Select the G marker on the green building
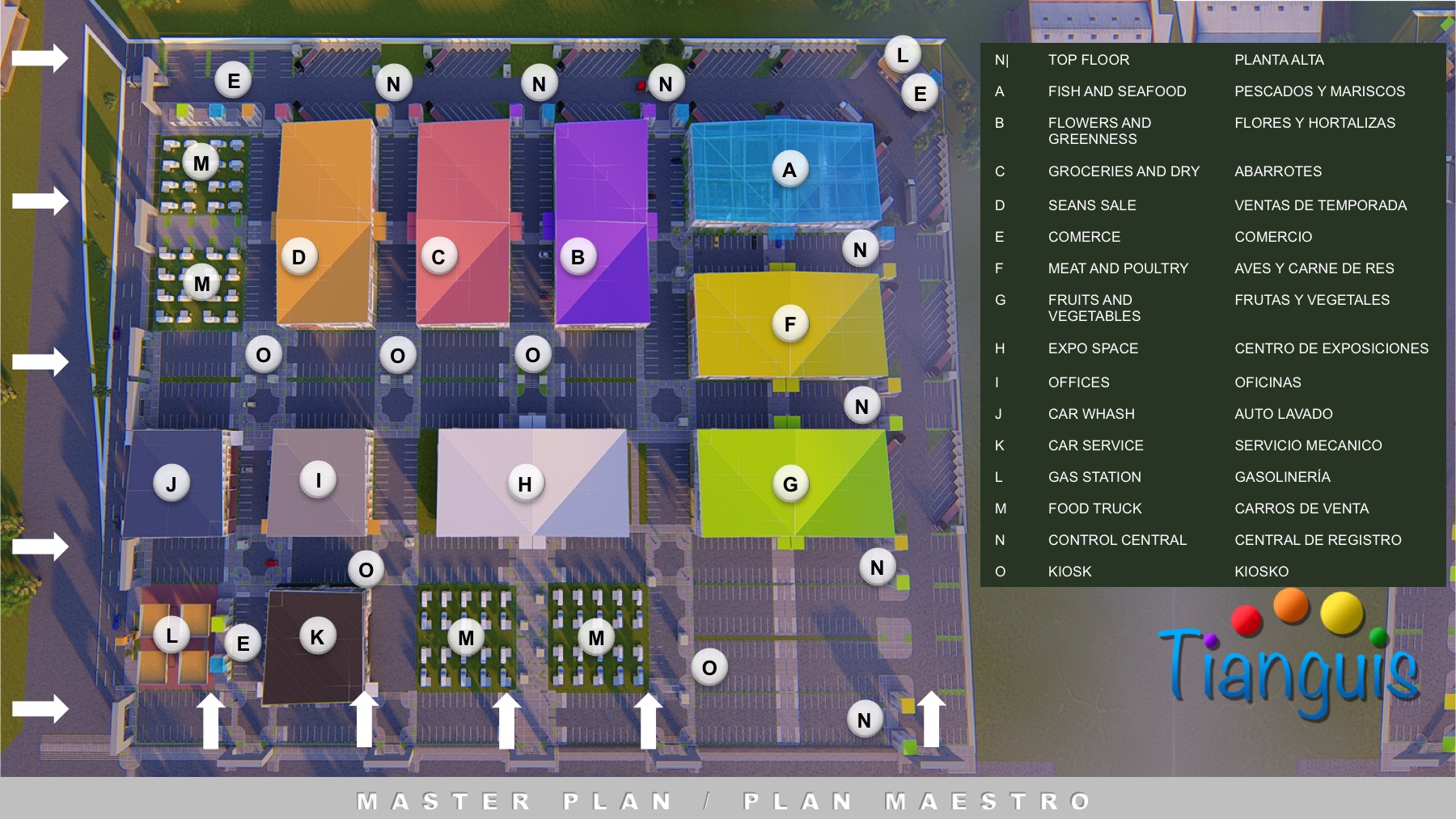 790,484
